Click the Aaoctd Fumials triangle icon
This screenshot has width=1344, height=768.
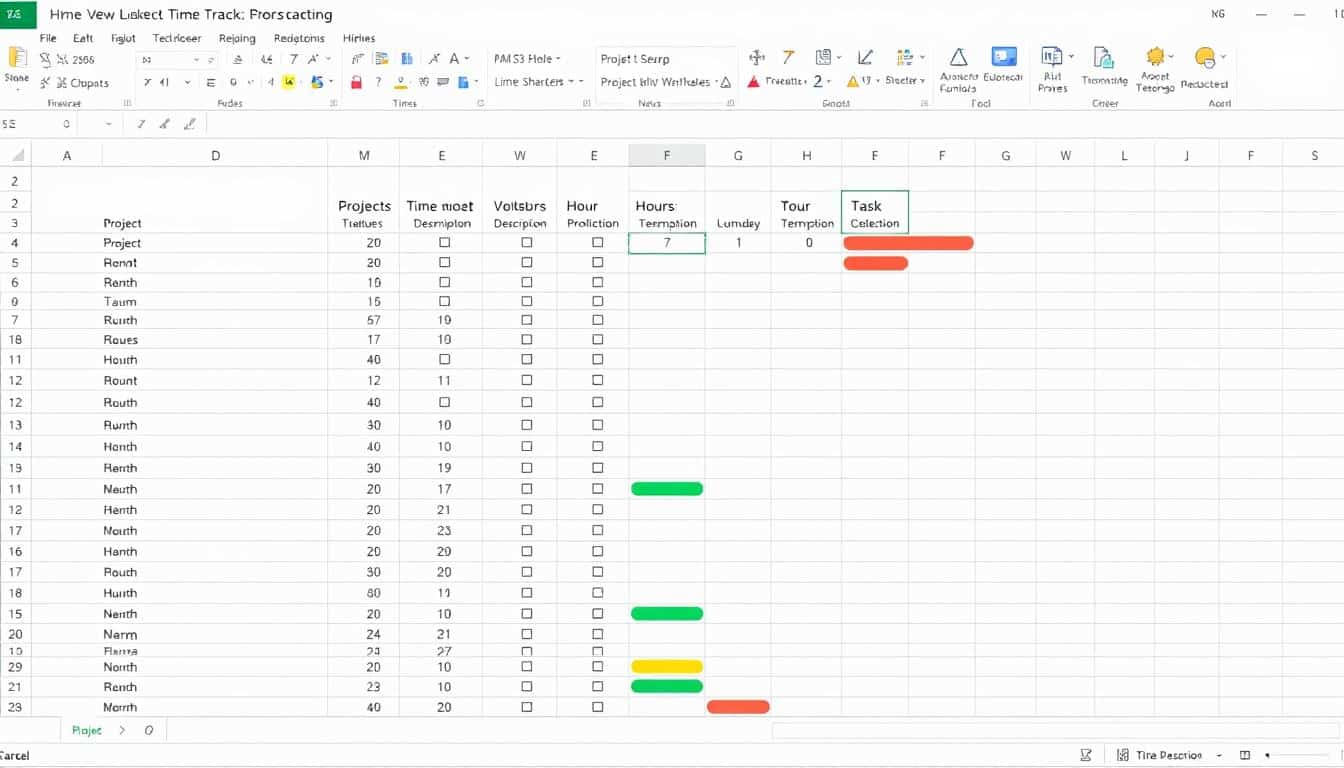click(958, 57)
